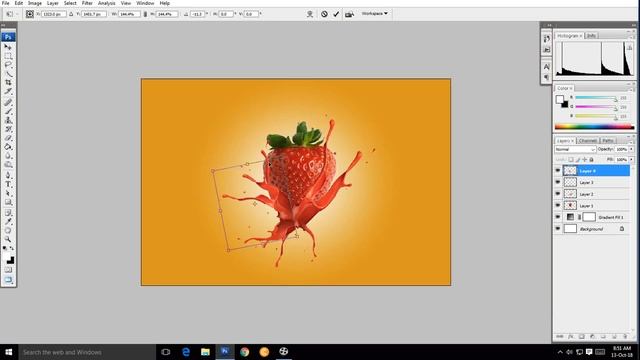Hide Layer 2 with its eye icon
640x360 pixels.
tap(558, 194)
